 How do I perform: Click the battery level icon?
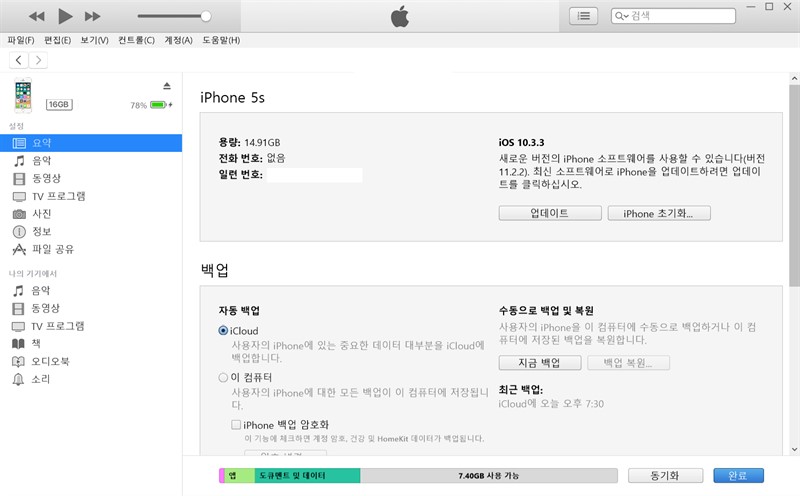point(159,105)
